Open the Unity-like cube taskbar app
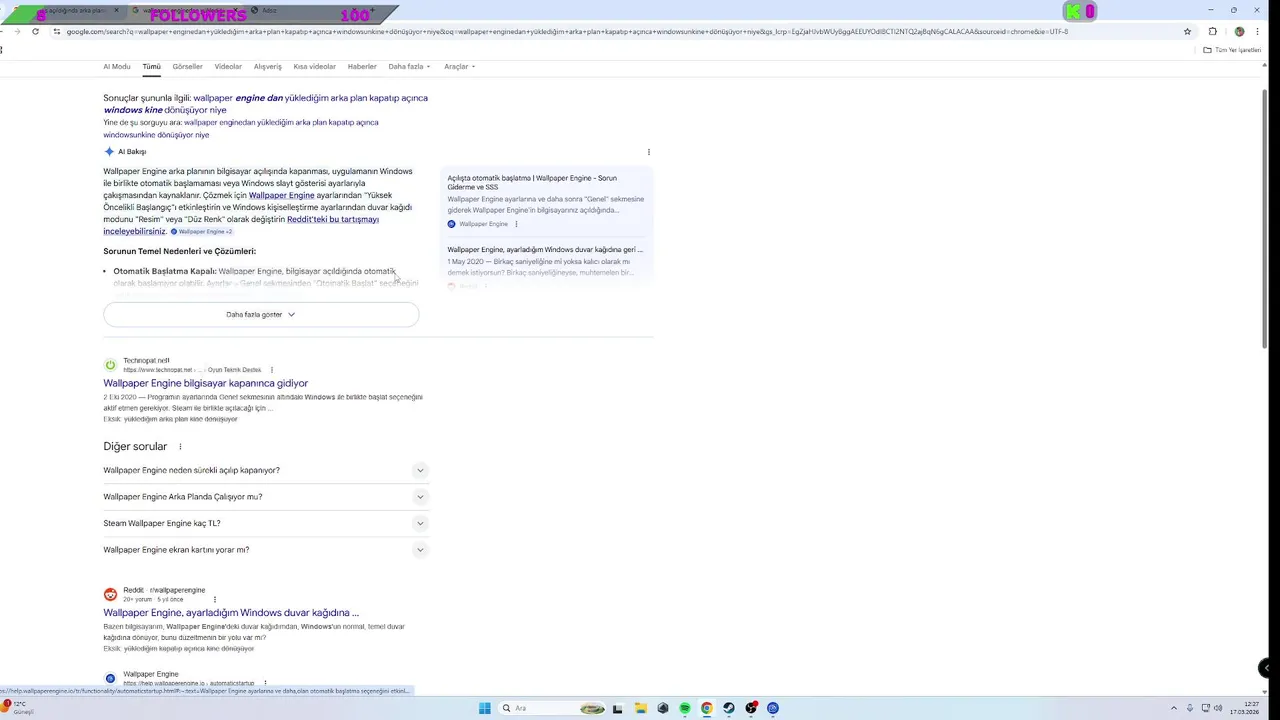Viewport: 1280px width, 720px height. pyautogui.click(x=662, y=708)
